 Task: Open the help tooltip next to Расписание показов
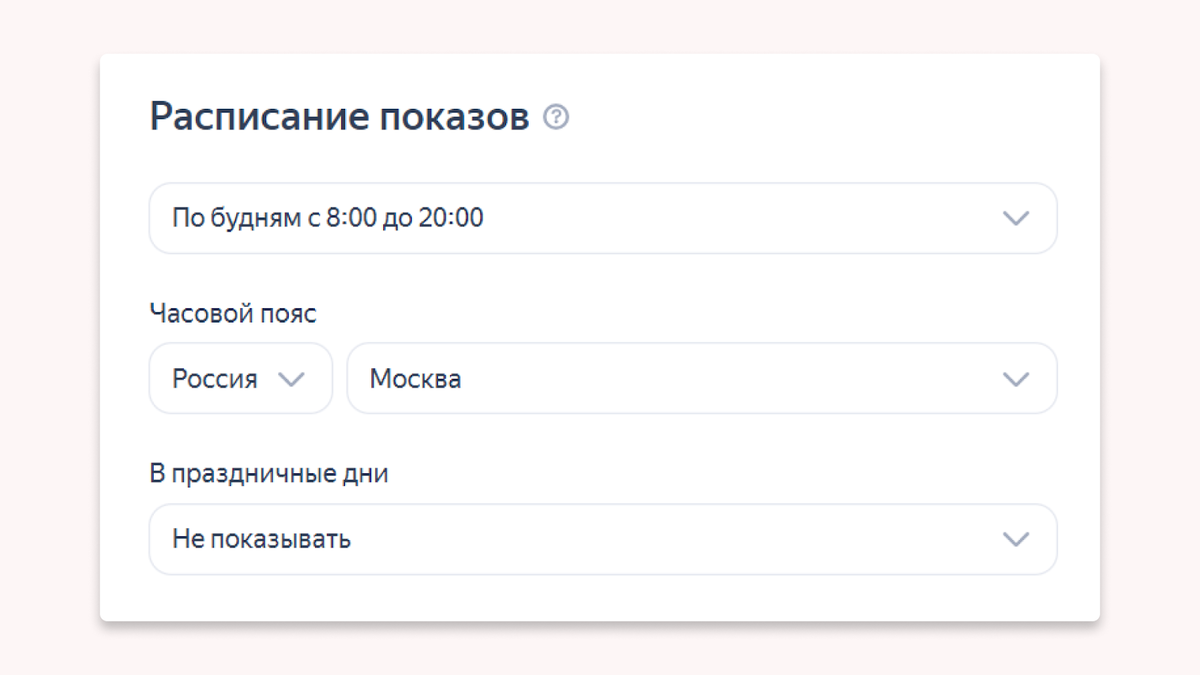click(557, 118)
